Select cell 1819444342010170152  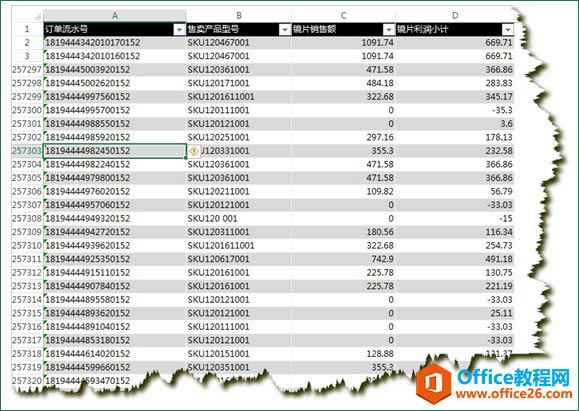coord(115,43)
